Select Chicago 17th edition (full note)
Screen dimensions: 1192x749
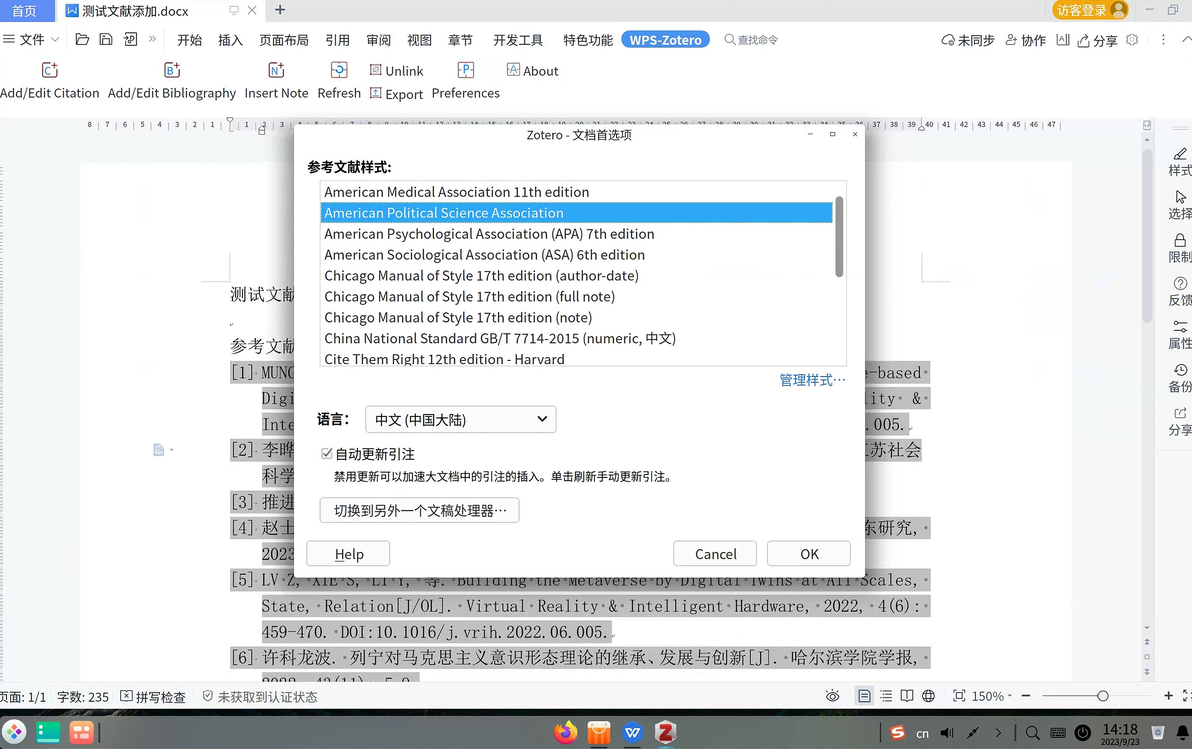point(576,297)
